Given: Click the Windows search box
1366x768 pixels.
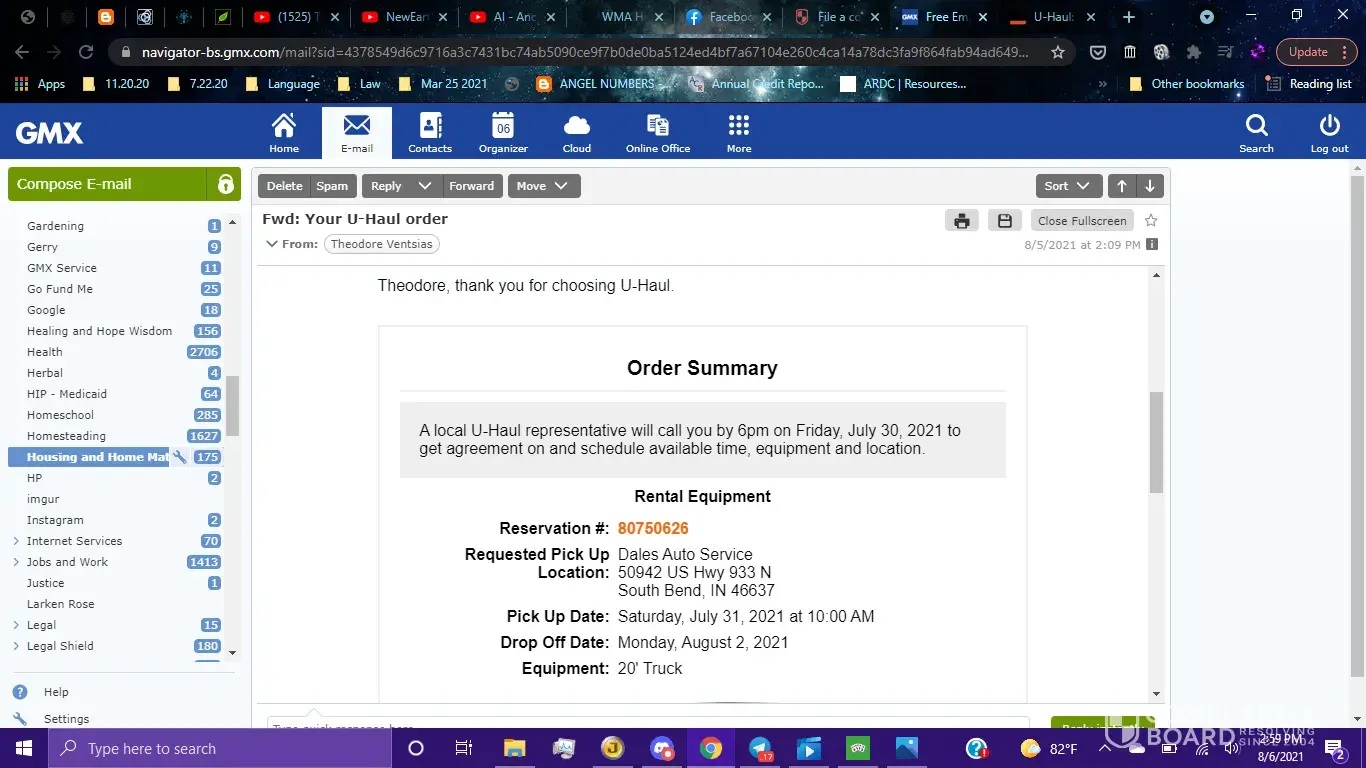Looking at the screenshot, I should 220,748.
